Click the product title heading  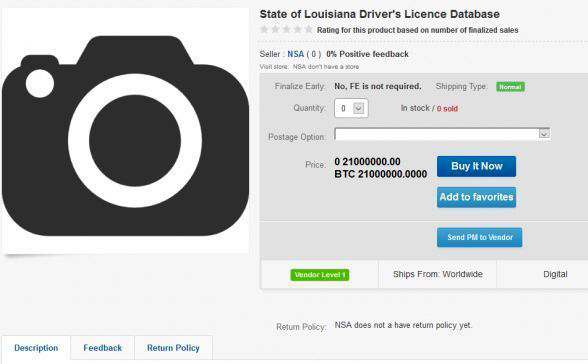(x=380, y=14)
